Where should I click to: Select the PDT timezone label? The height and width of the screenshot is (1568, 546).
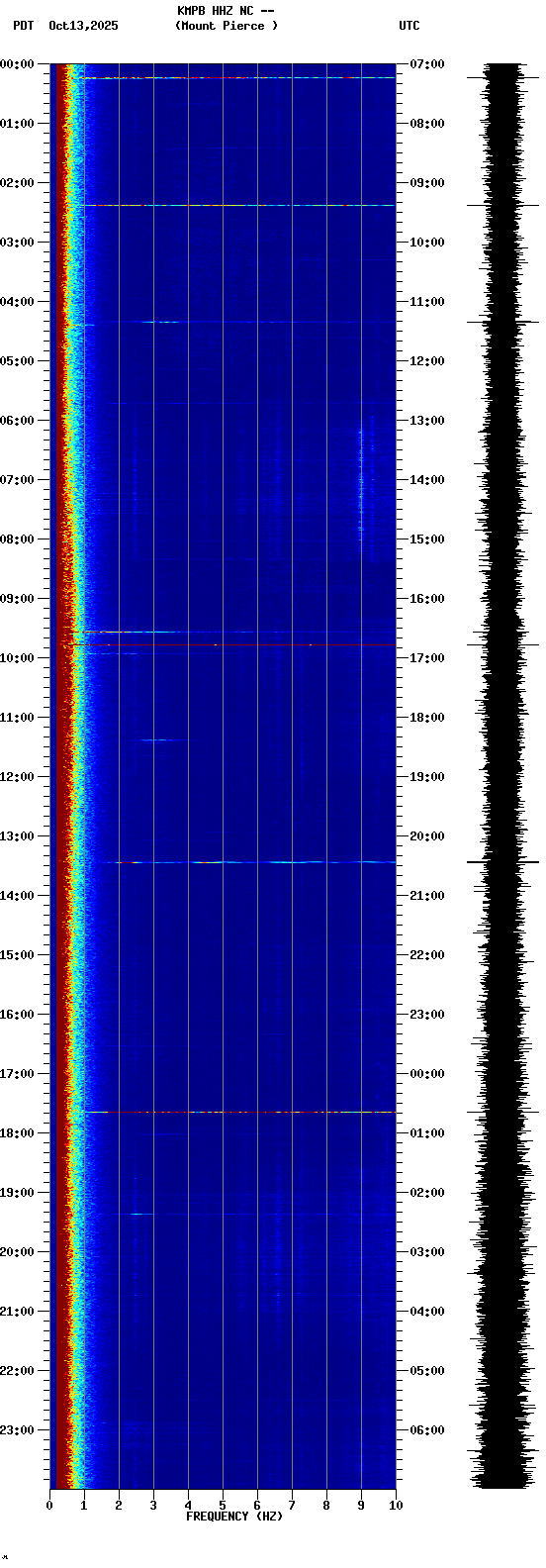tap(23, 26)
